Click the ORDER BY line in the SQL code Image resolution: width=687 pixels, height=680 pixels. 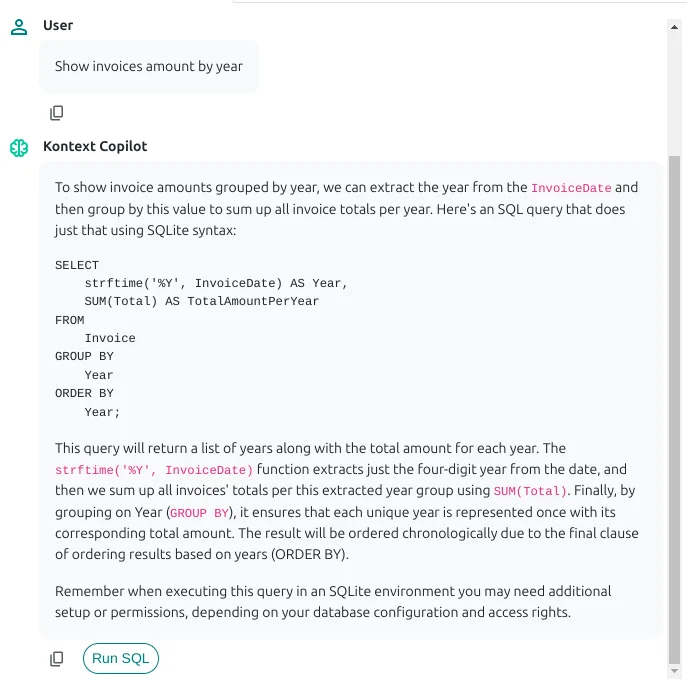[84, 393]
